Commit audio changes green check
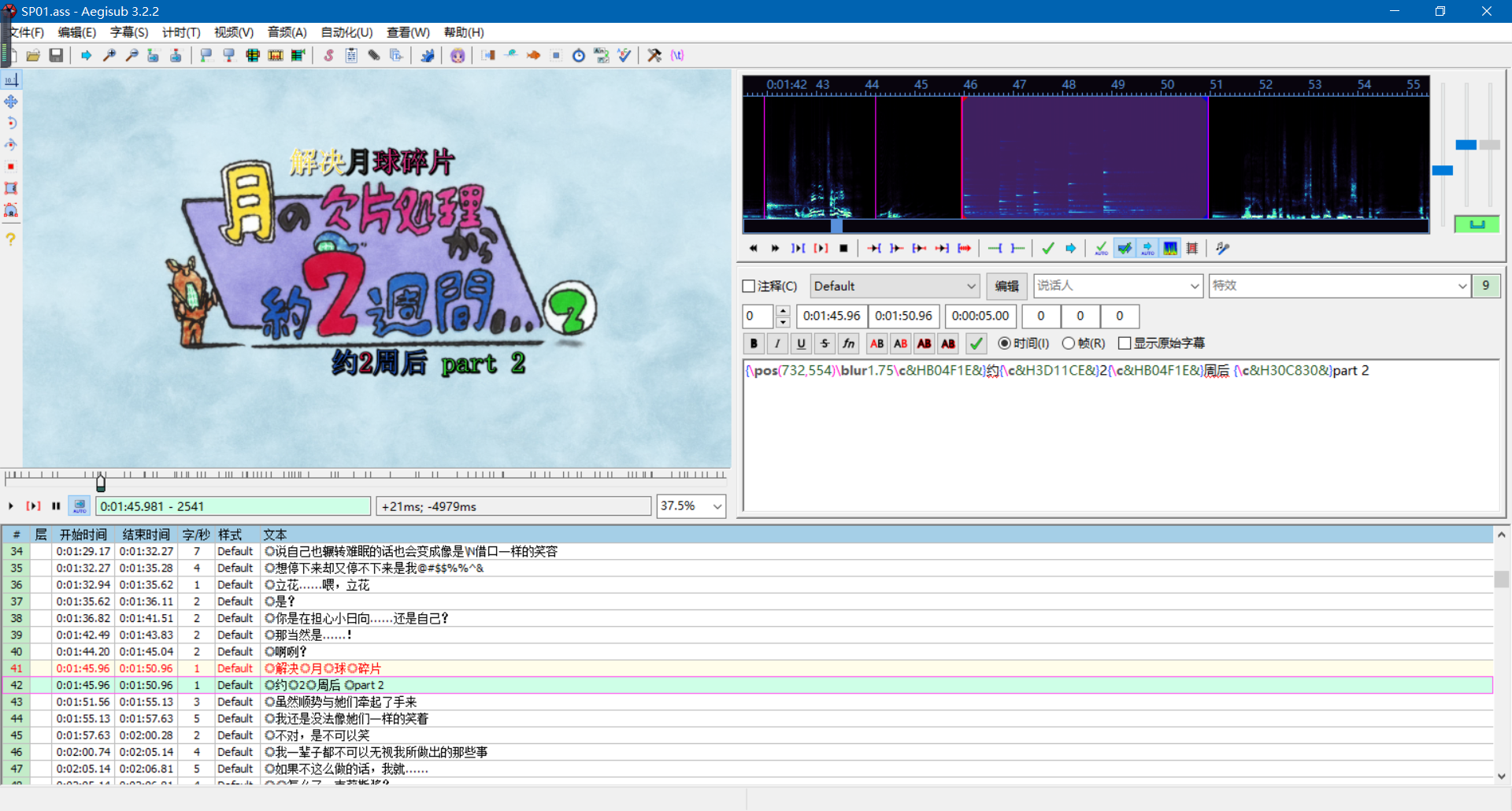Image resolution: width=1512 pixels, height=811 pixels. tap(1048, 248)
